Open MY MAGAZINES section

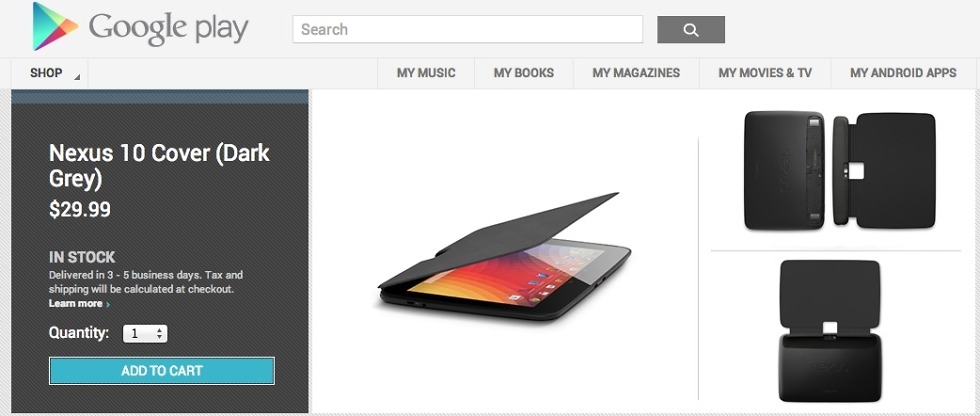(x=636, y=73)
